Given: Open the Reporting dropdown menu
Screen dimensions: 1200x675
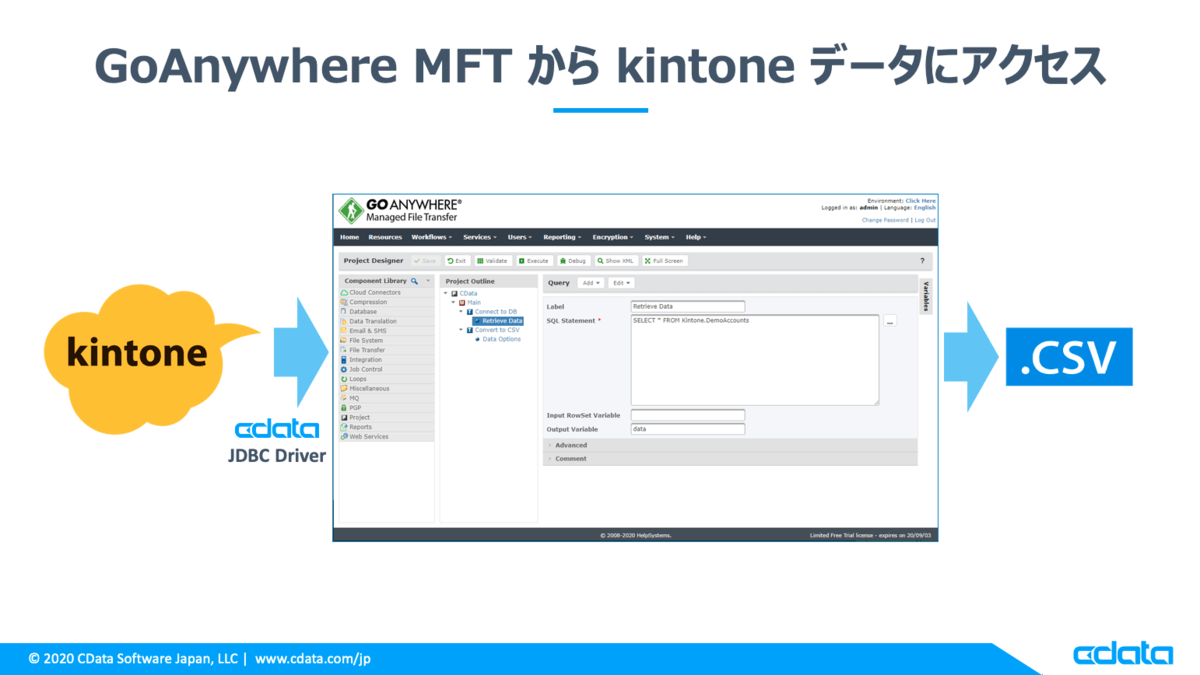Looking at the screenshot, I should [x=562, y=237].
